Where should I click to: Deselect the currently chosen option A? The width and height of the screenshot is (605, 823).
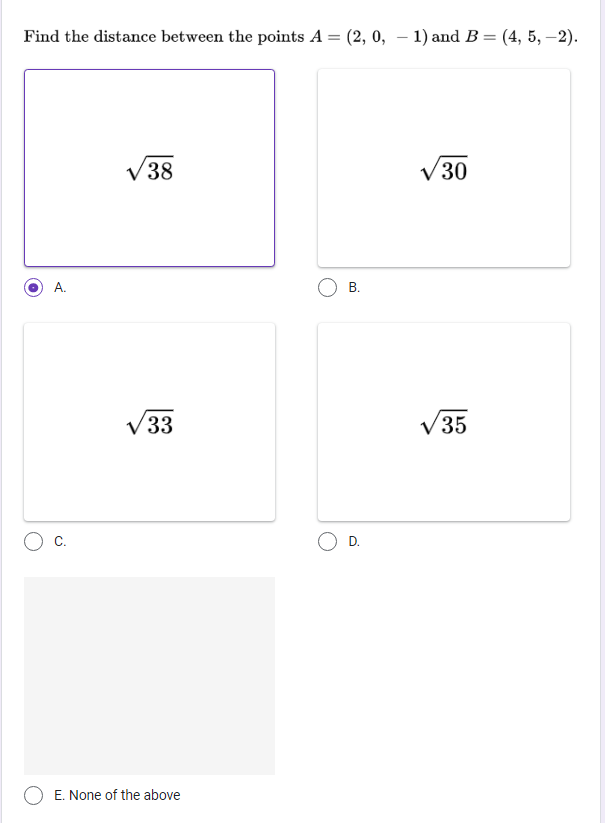[x=33, y=288]
